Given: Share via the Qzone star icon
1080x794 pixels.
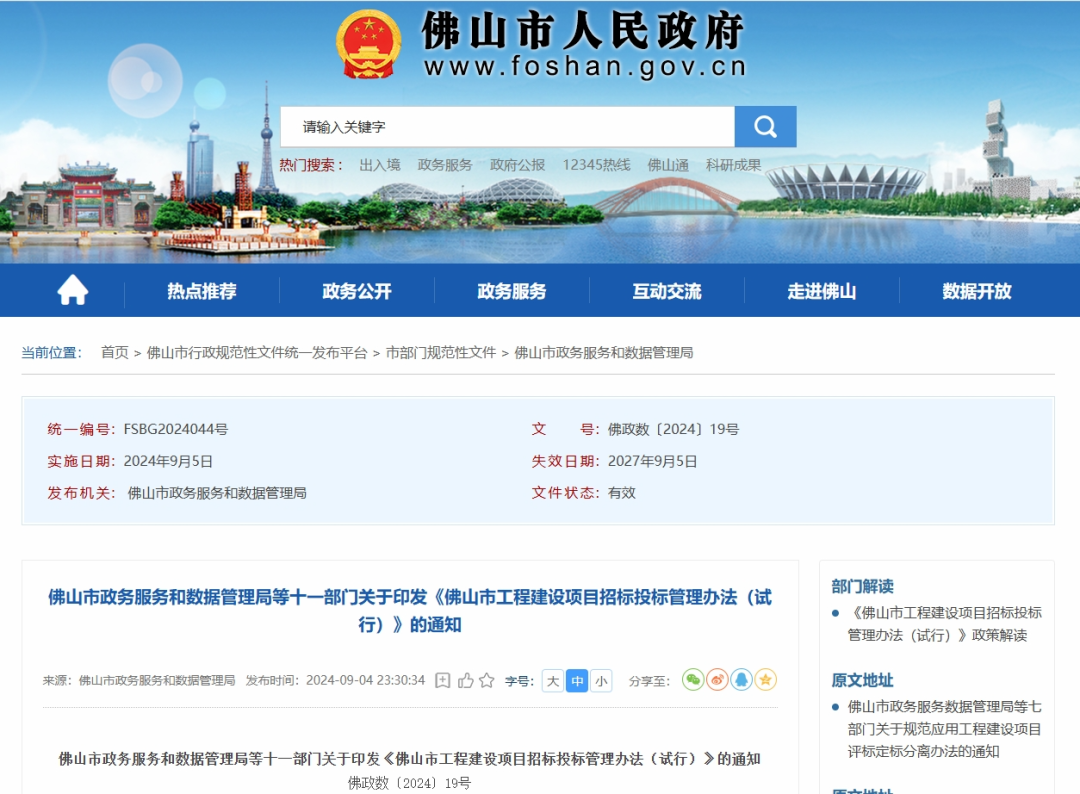Looking at the screenshot, I should (765, 680).
